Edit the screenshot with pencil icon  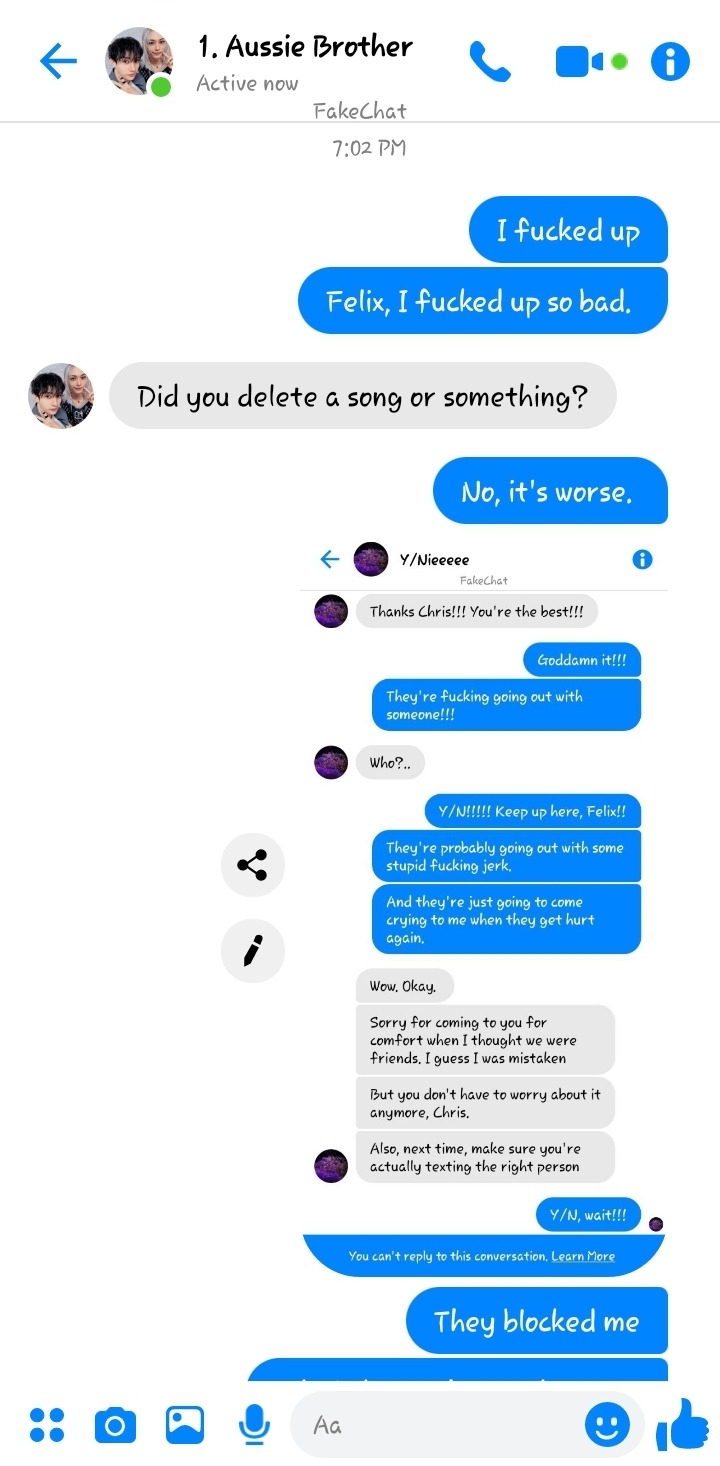click(253, 951)
